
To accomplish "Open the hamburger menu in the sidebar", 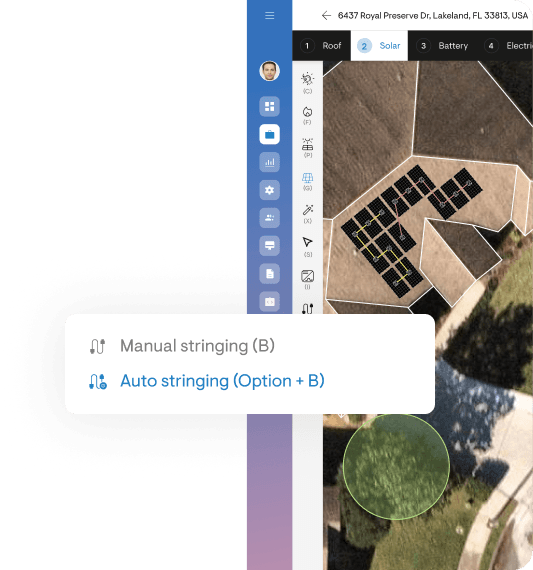I will click(269, 15).
